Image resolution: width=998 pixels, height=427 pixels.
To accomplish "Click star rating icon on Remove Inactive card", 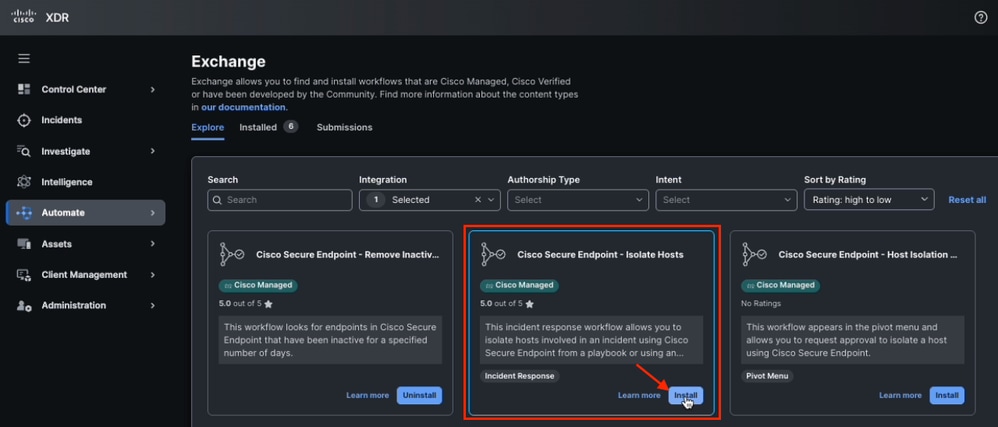I will [x=269, y=304].
